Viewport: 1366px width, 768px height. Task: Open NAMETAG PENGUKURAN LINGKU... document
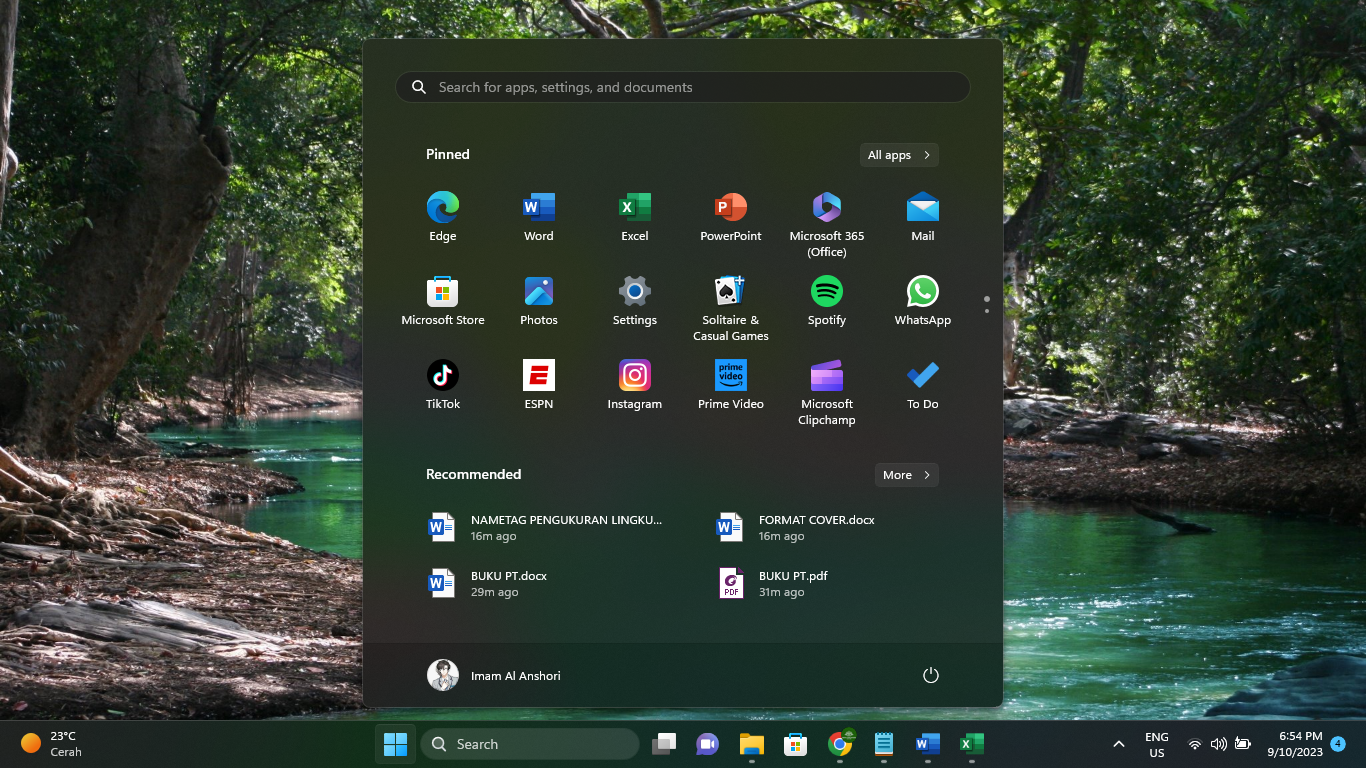pos(547,528)
